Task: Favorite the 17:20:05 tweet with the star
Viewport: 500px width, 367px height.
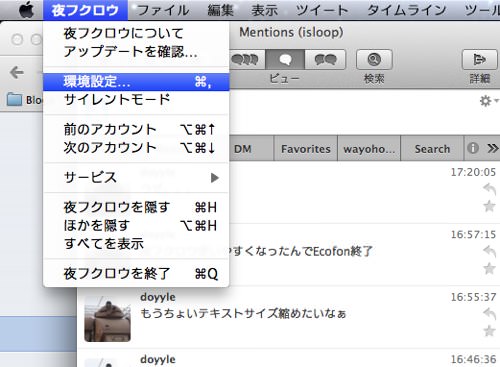Action: tap(489, 206)
